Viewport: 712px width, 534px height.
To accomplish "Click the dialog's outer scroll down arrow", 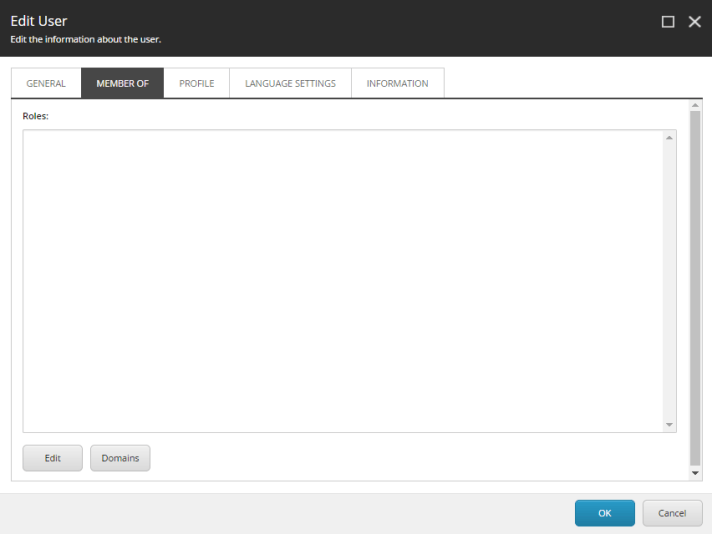I will point(695,472).
